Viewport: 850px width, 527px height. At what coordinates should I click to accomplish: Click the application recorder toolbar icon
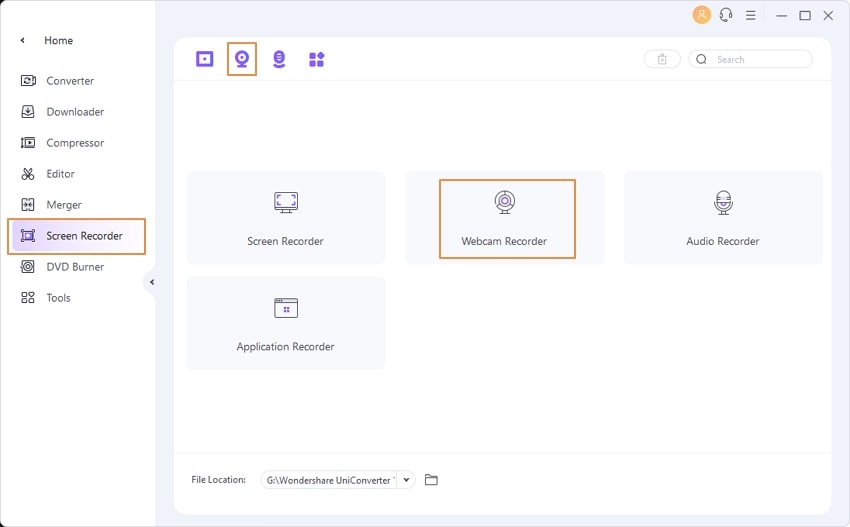click(x=317, y=59)
